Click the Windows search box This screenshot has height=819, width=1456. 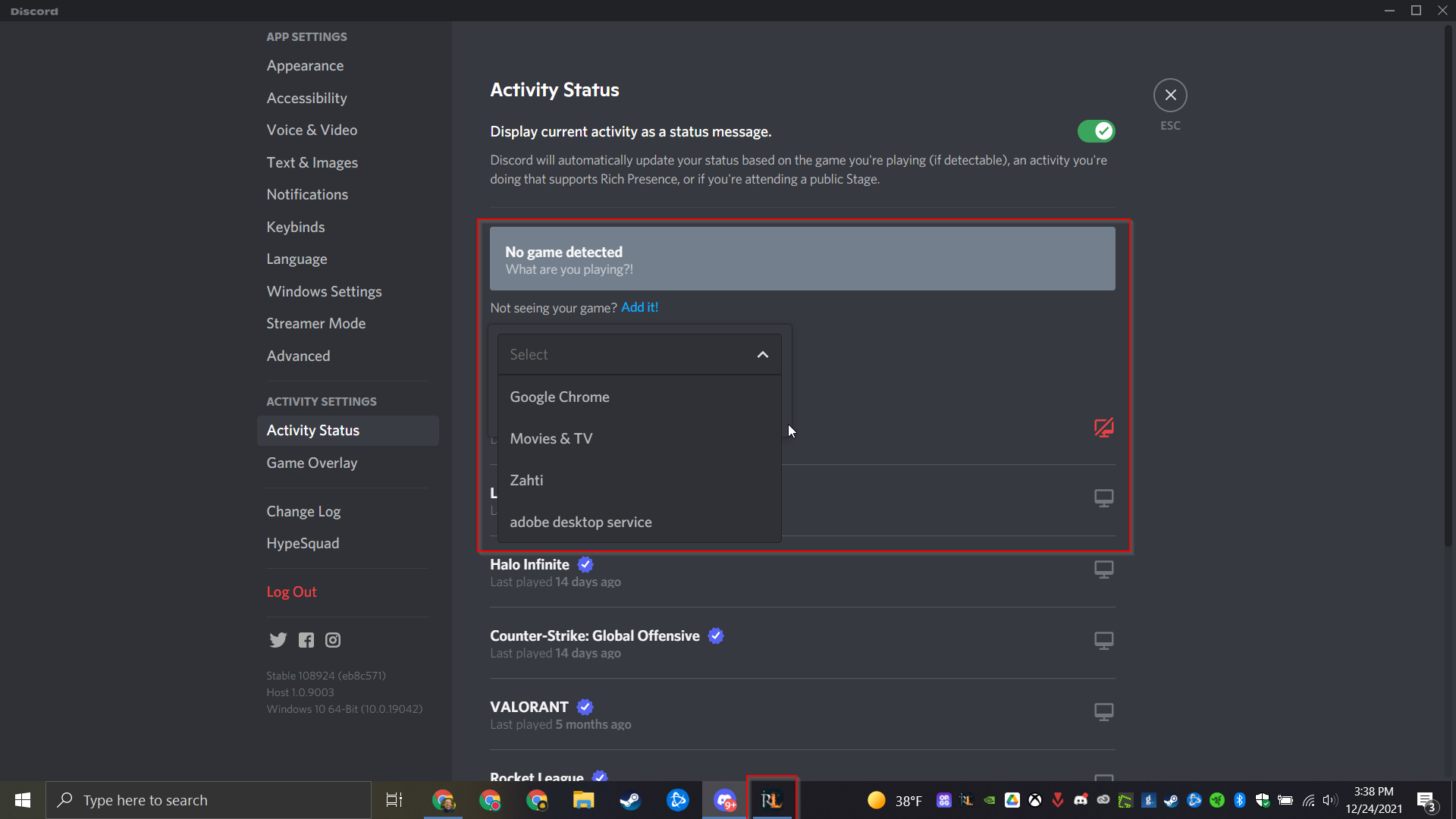pyautogui.click(x=209, y=800)
